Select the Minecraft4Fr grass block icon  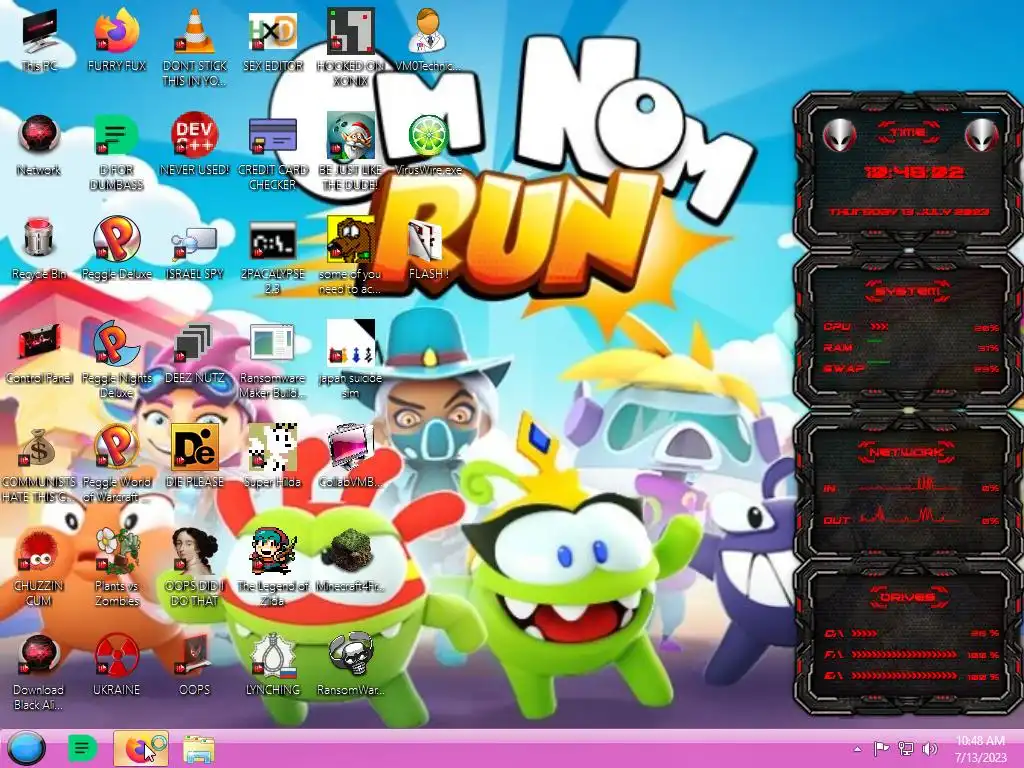click(x=351, y=552)
